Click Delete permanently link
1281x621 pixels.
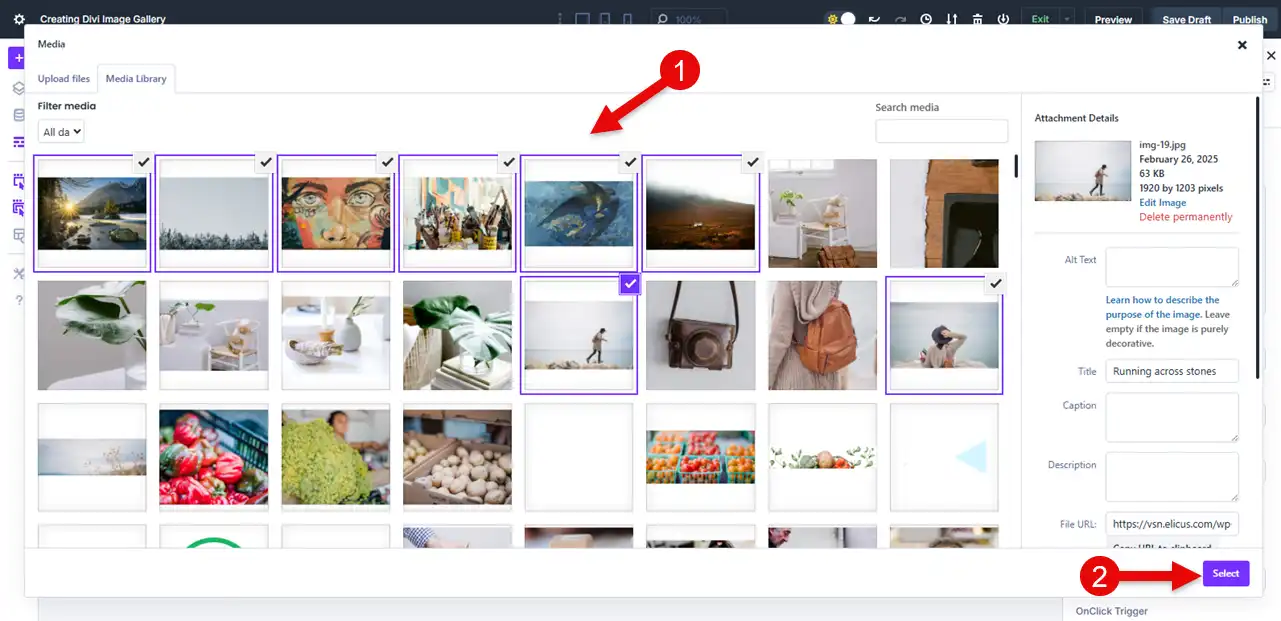coord(1185,217)
